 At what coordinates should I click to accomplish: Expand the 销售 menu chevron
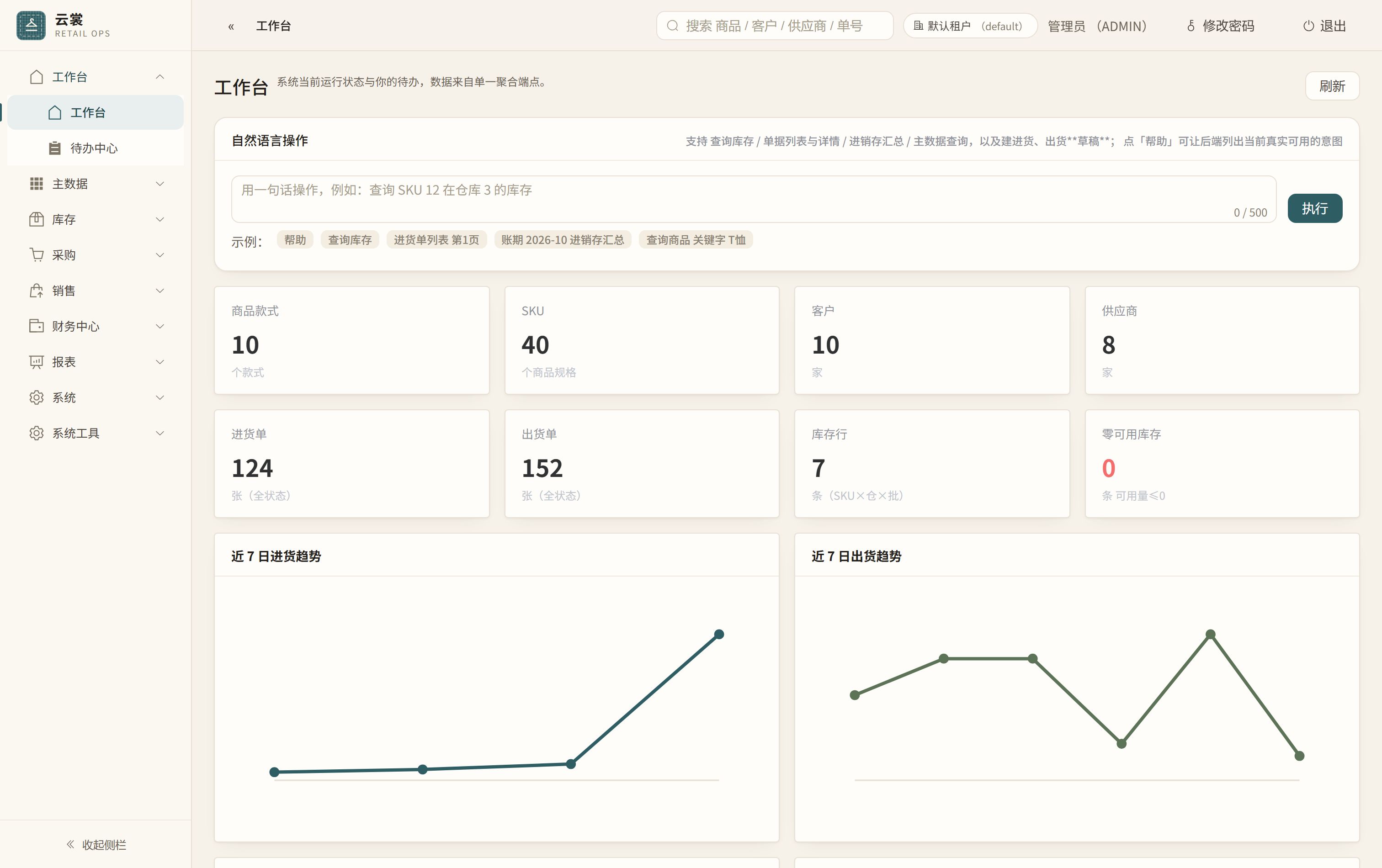click(x=160, y=290)
